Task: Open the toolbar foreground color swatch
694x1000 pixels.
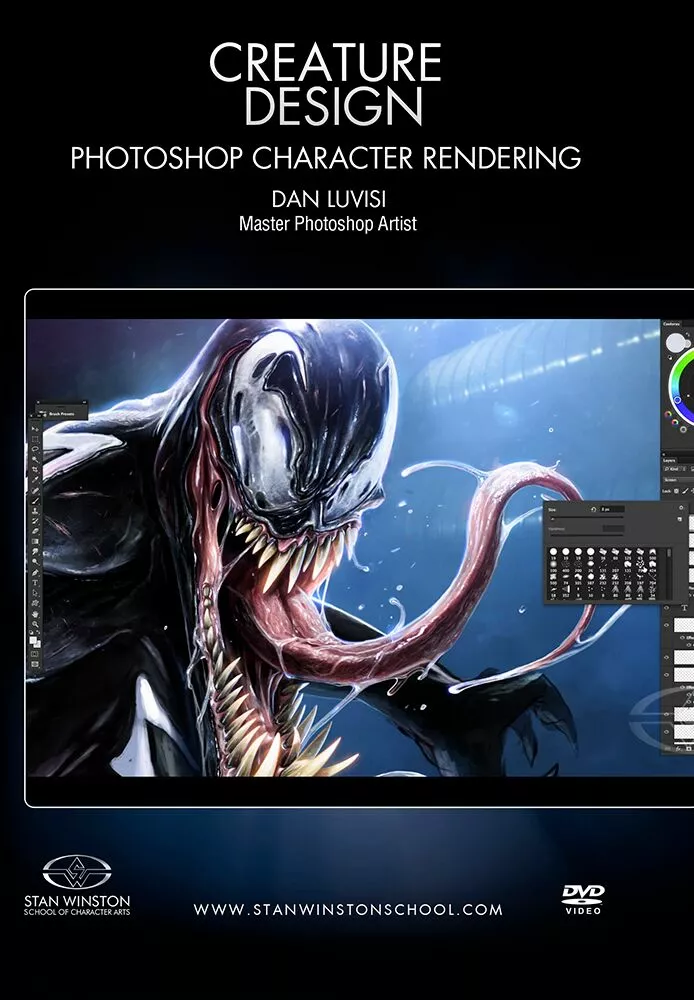Action: click(33, 640)
